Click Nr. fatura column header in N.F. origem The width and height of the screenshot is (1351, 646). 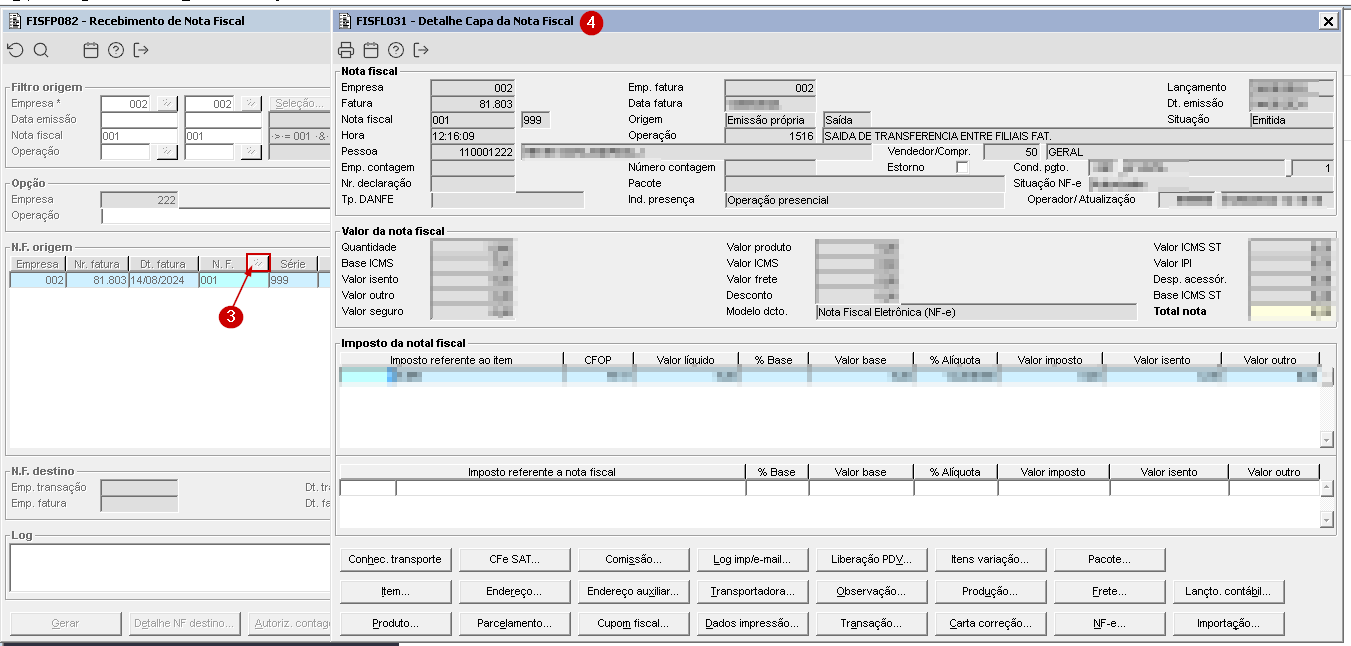pos(97,264)
